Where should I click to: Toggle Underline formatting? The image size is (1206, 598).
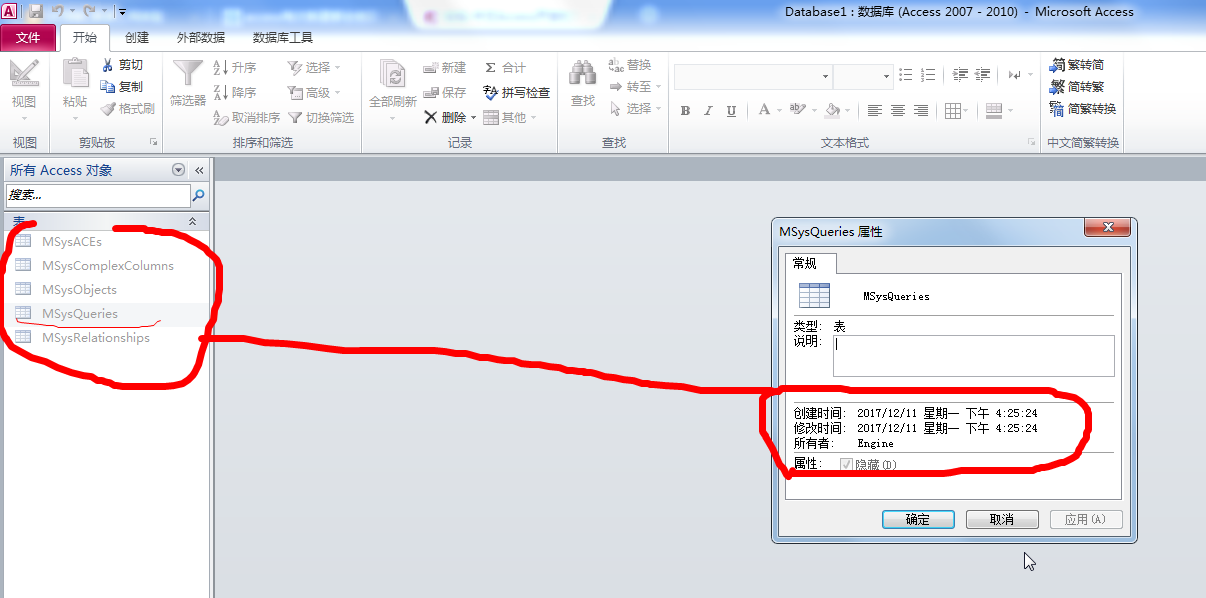click(731, 111)
